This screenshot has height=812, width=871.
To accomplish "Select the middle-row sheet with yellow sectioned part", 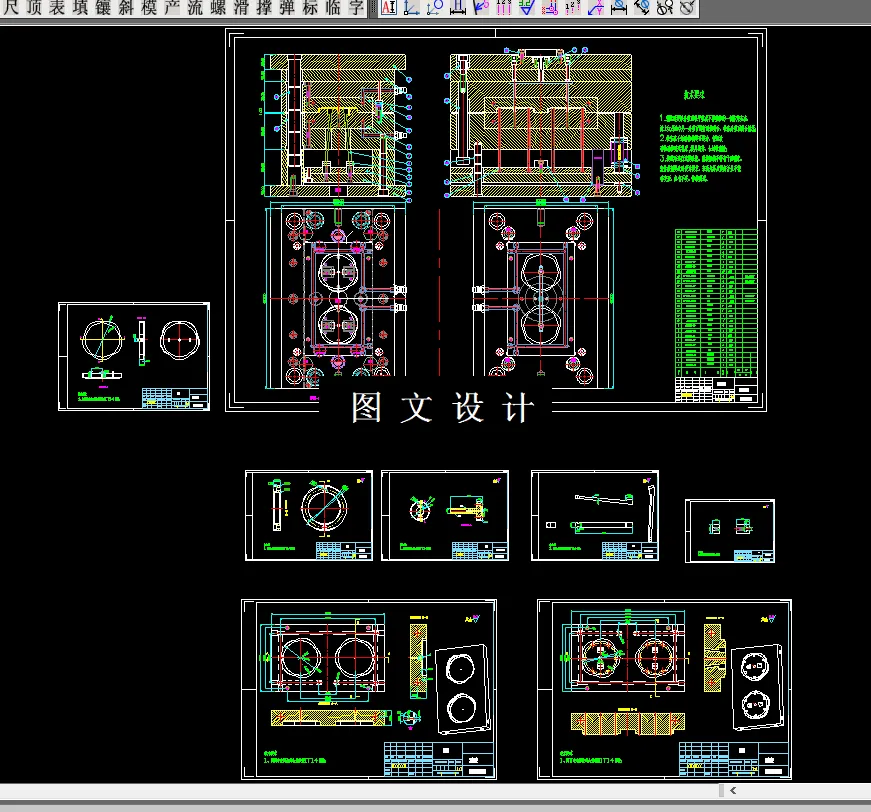I will point(445,515).
